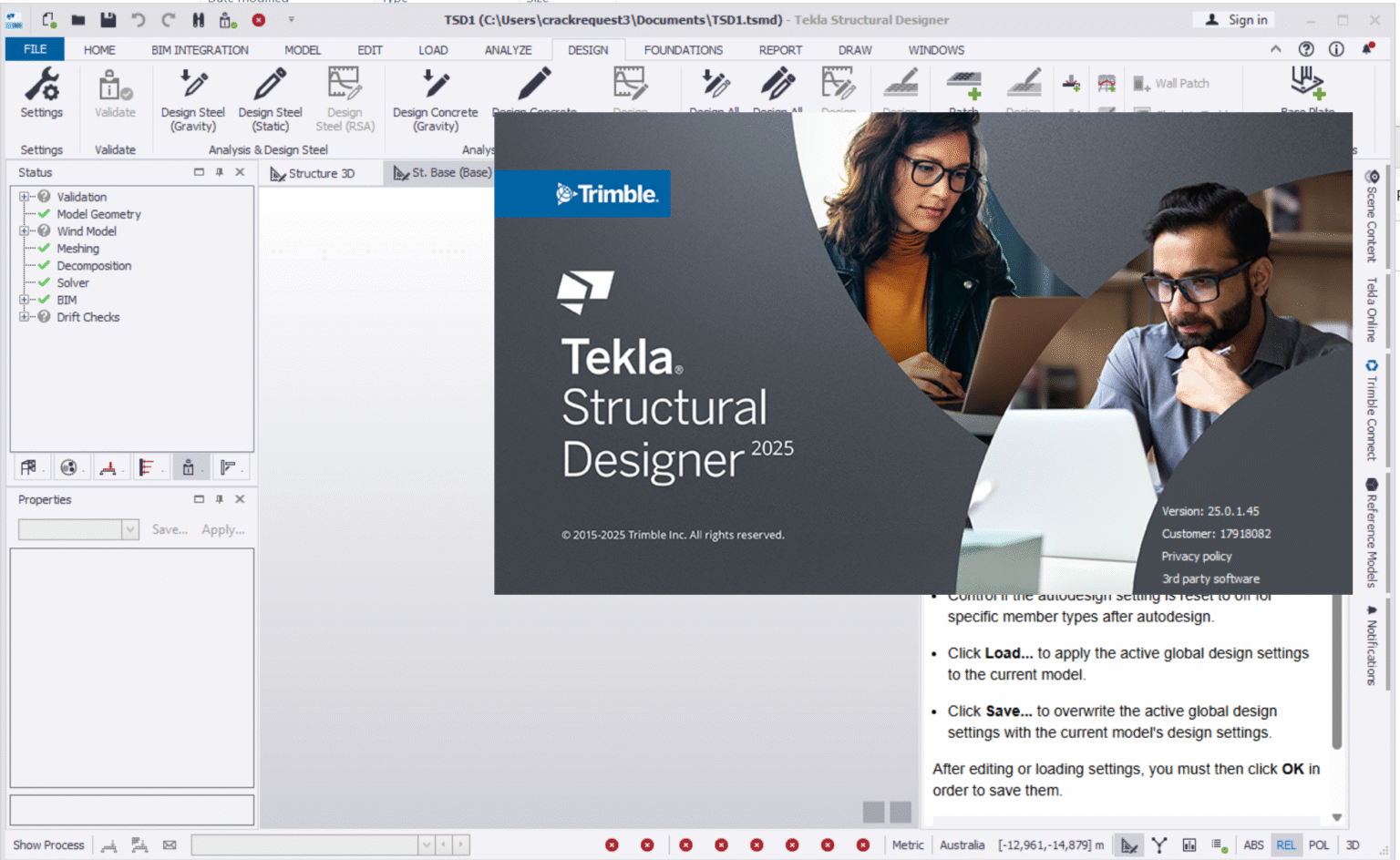Open the Trimble Connect side panel
This screenshot has width=1400, height=860.
[1372, 410]
